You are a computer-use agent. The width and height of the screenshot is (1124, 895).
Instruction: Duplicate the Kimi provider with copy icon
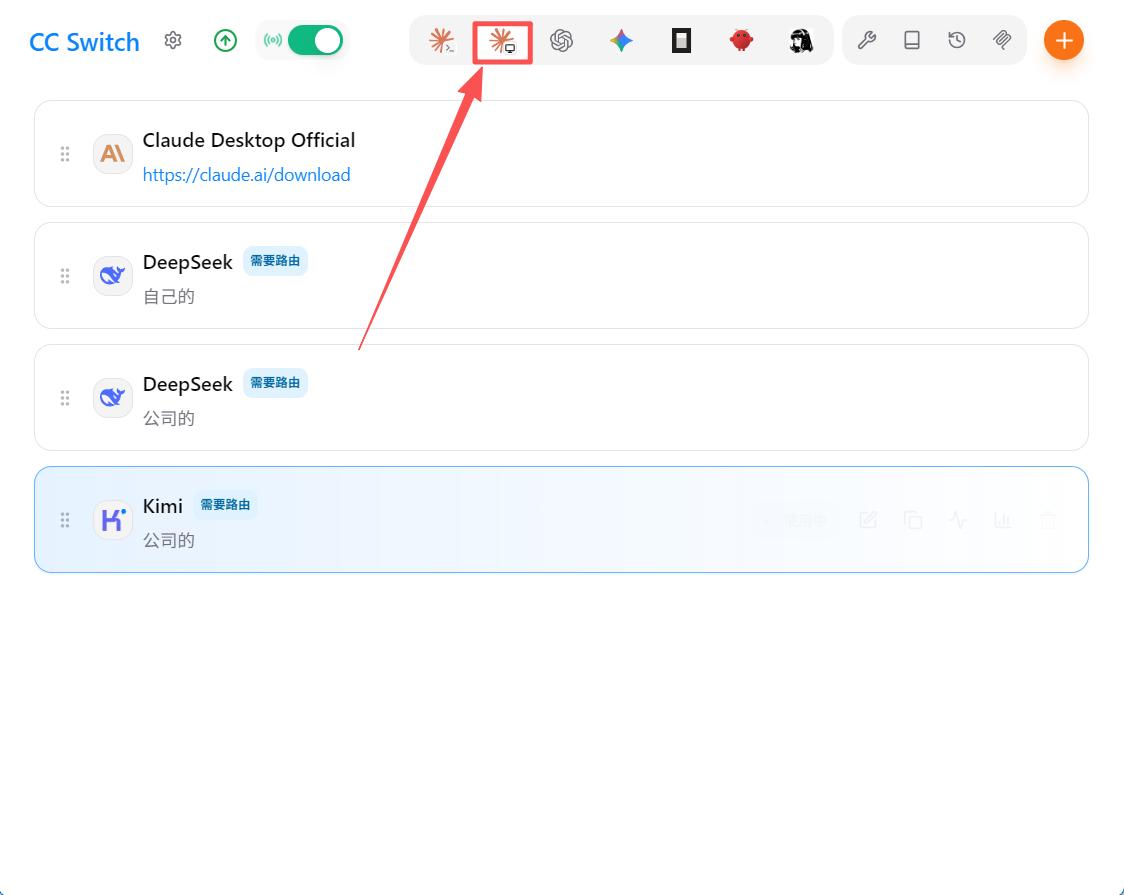tap(913, 520)
